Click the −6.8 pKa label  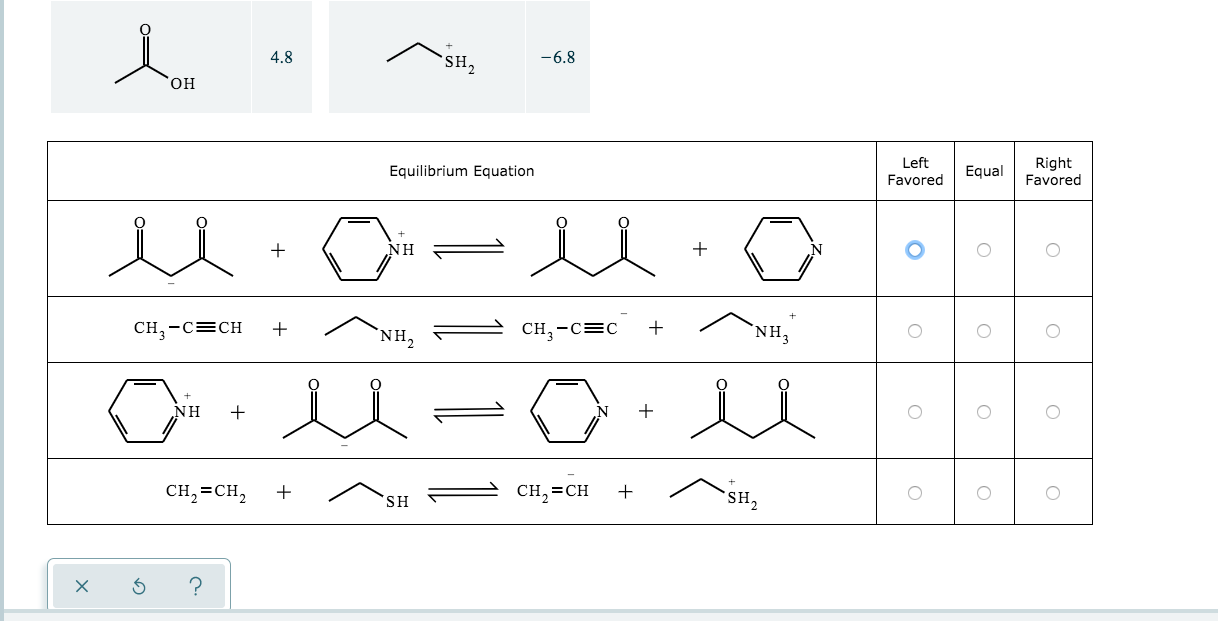pyautogui.click(x=558, y=57)
